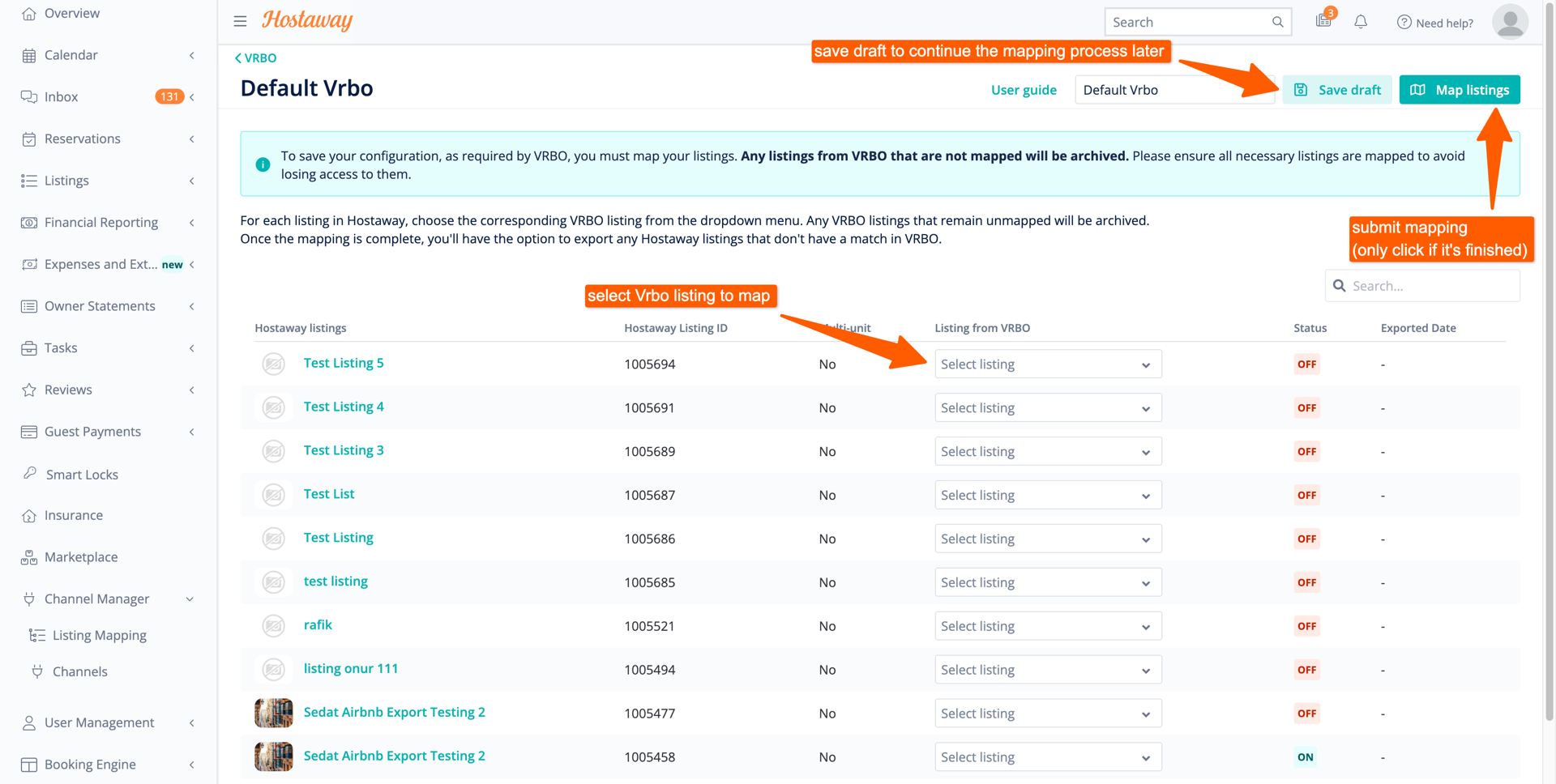Open the notifications bell
This screenshot has height=784, width=1556.
(1361, 22)
